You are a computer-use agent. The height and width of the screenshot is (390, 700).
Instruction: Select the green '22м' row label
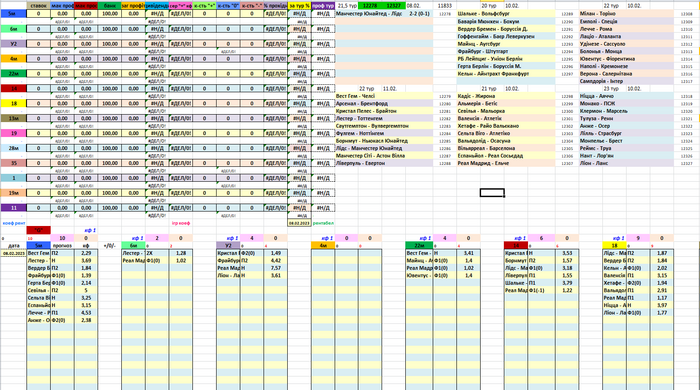[13, 74]
